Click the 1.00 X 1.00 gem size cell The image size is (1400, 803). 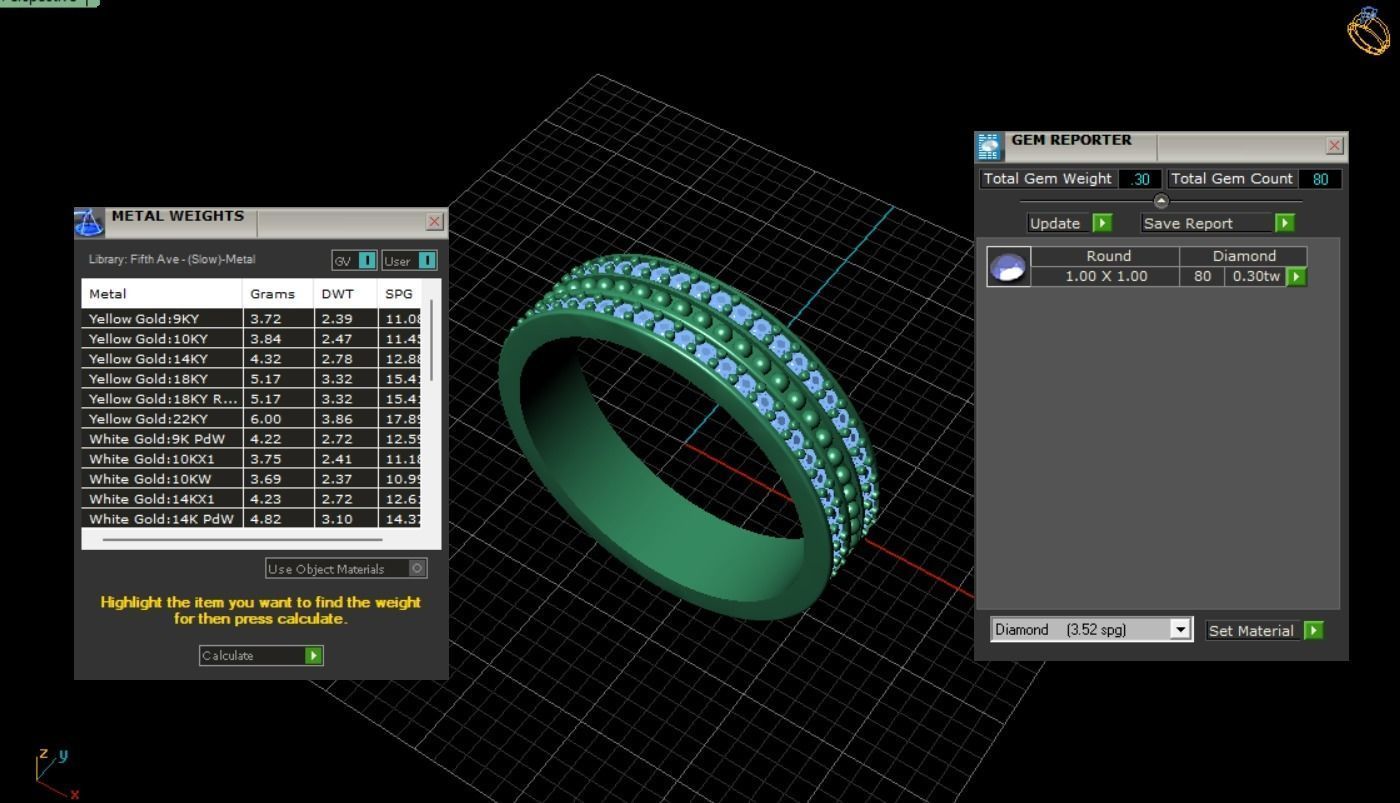click(x=1105, y=276)
